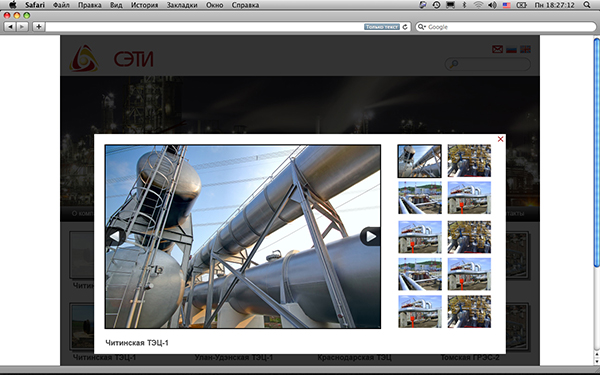Toggle the 'Только текст' reader button
The width and height of the screenshot is (600, 375).
382,27
